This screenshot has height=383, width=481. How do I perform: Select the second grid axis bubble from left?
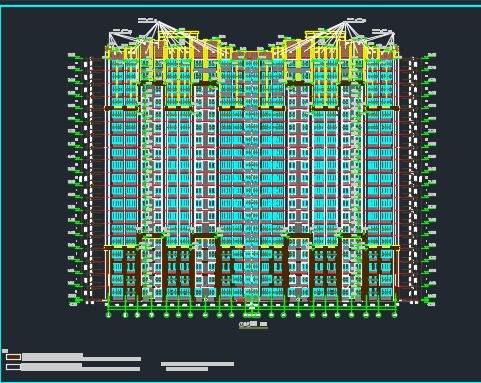tap(125, 315)
